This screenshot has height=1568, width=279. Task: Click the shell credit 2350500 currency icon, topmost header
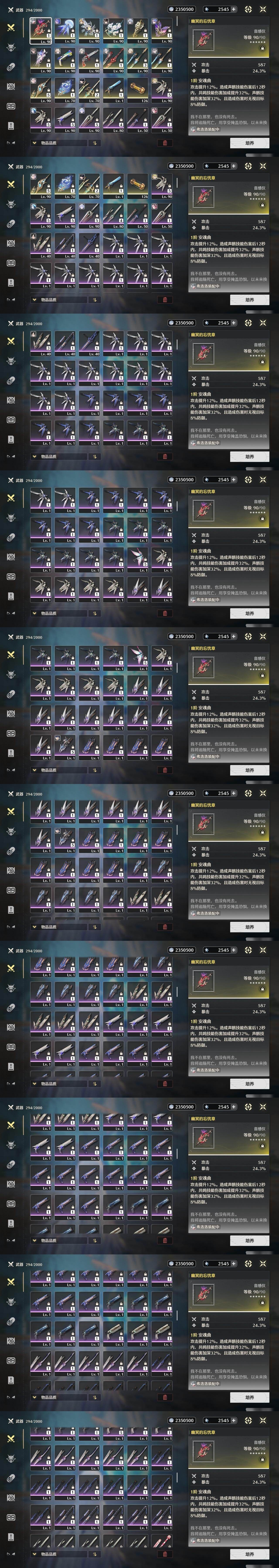(171, 9)
